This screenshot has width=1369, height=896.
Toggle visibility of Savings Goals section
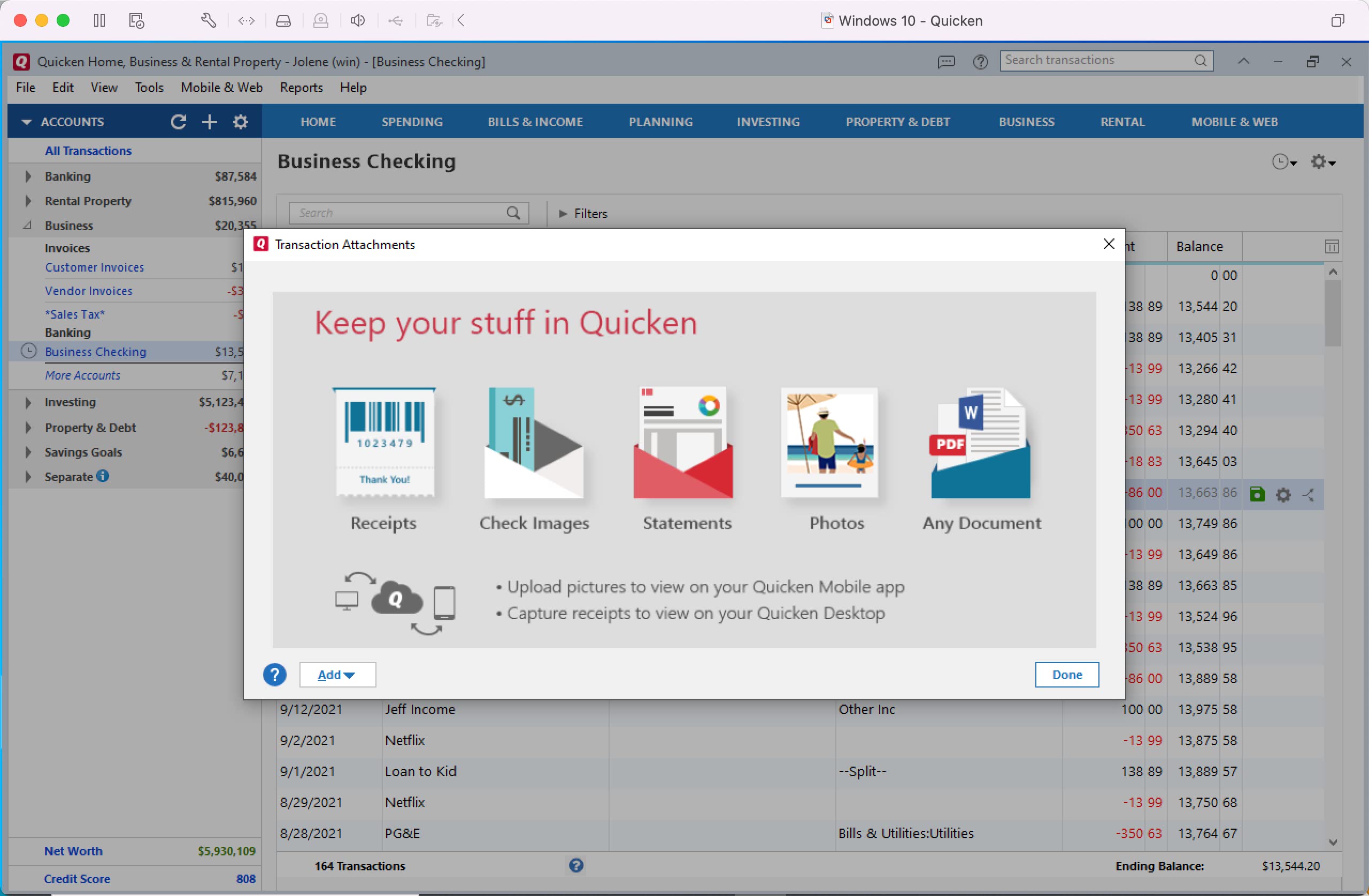(27, 452)
